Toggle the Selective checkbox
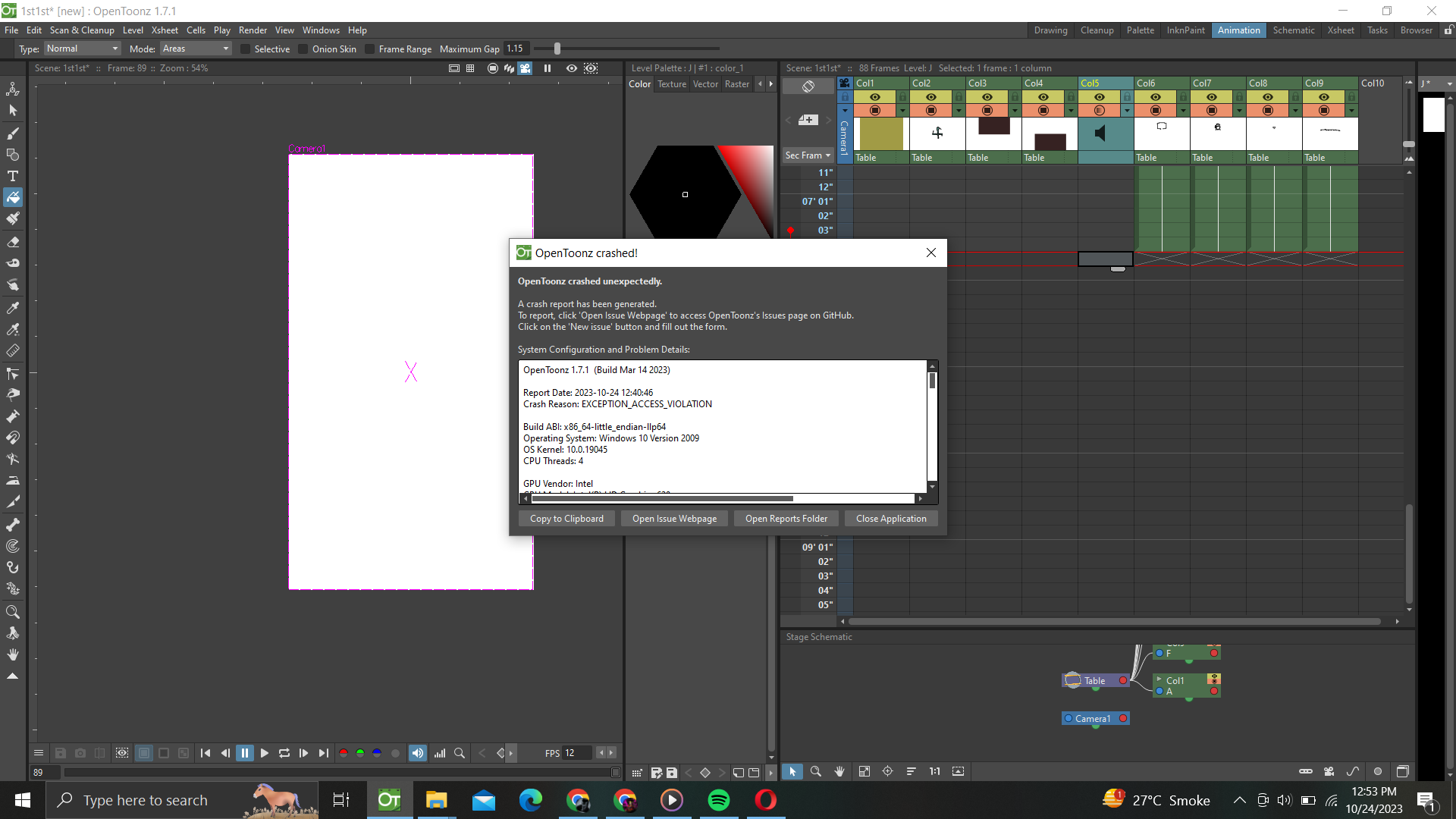Image resolution: width=1456 pixels, height=819 pixels. pos(245,49)
